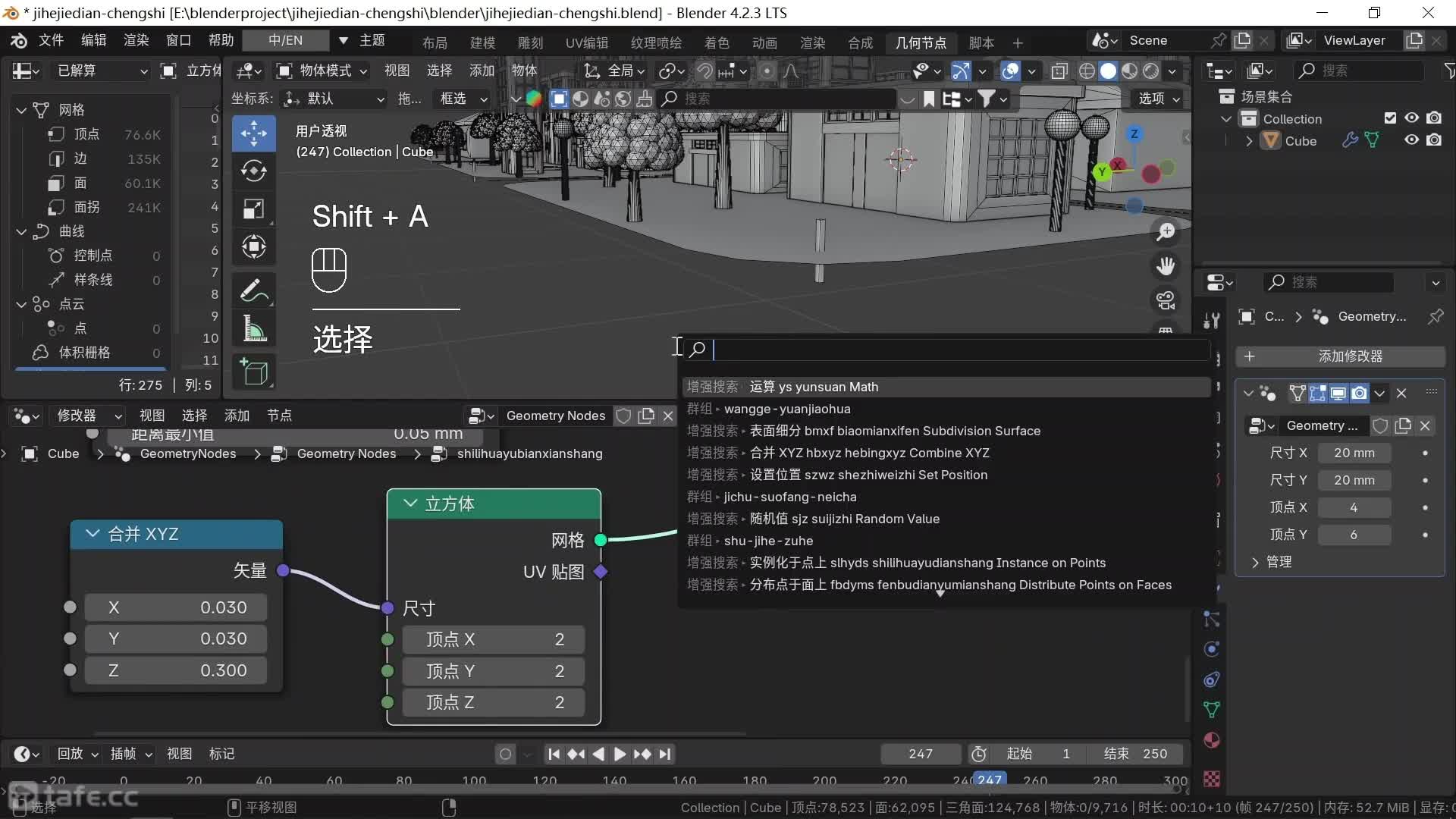
Task: Select the Measure ruler tool
Action: click(253, 329)
